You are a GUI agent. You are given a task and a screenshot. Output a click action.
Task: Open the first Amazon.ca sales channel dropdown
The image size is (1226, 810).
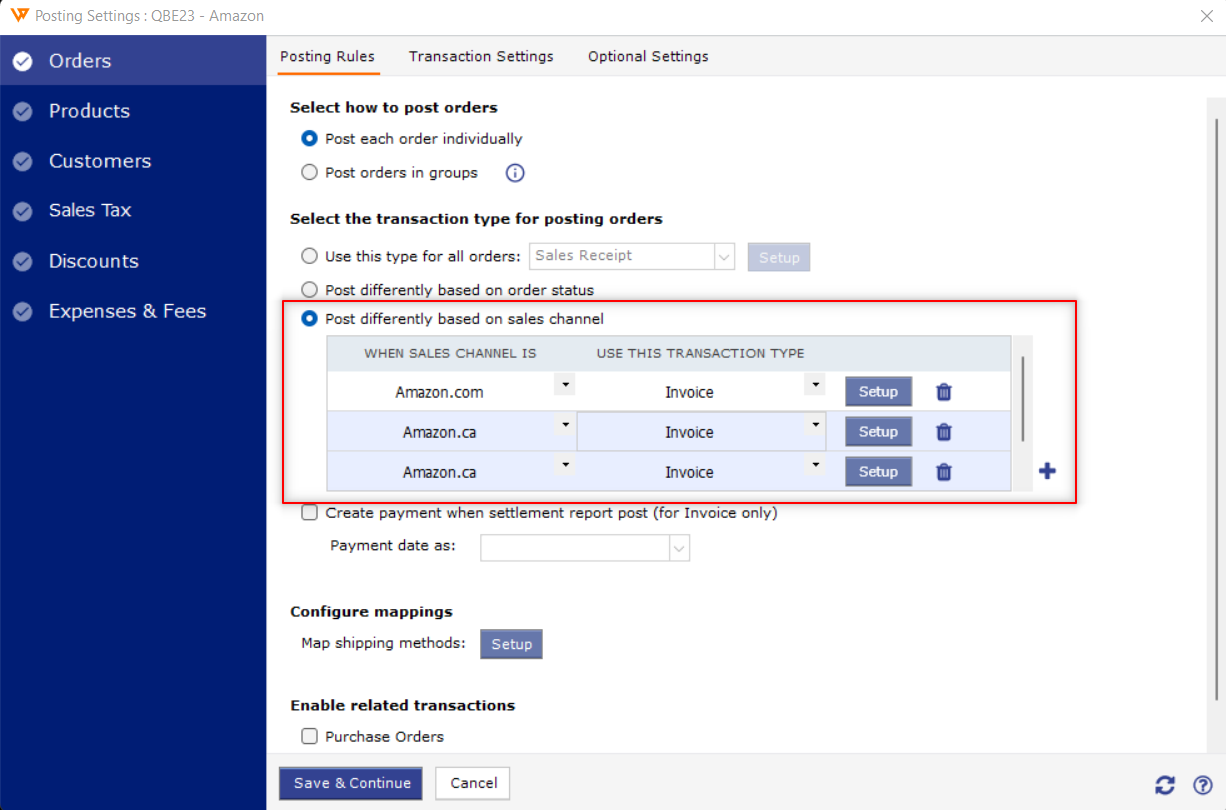click(565, 424)
